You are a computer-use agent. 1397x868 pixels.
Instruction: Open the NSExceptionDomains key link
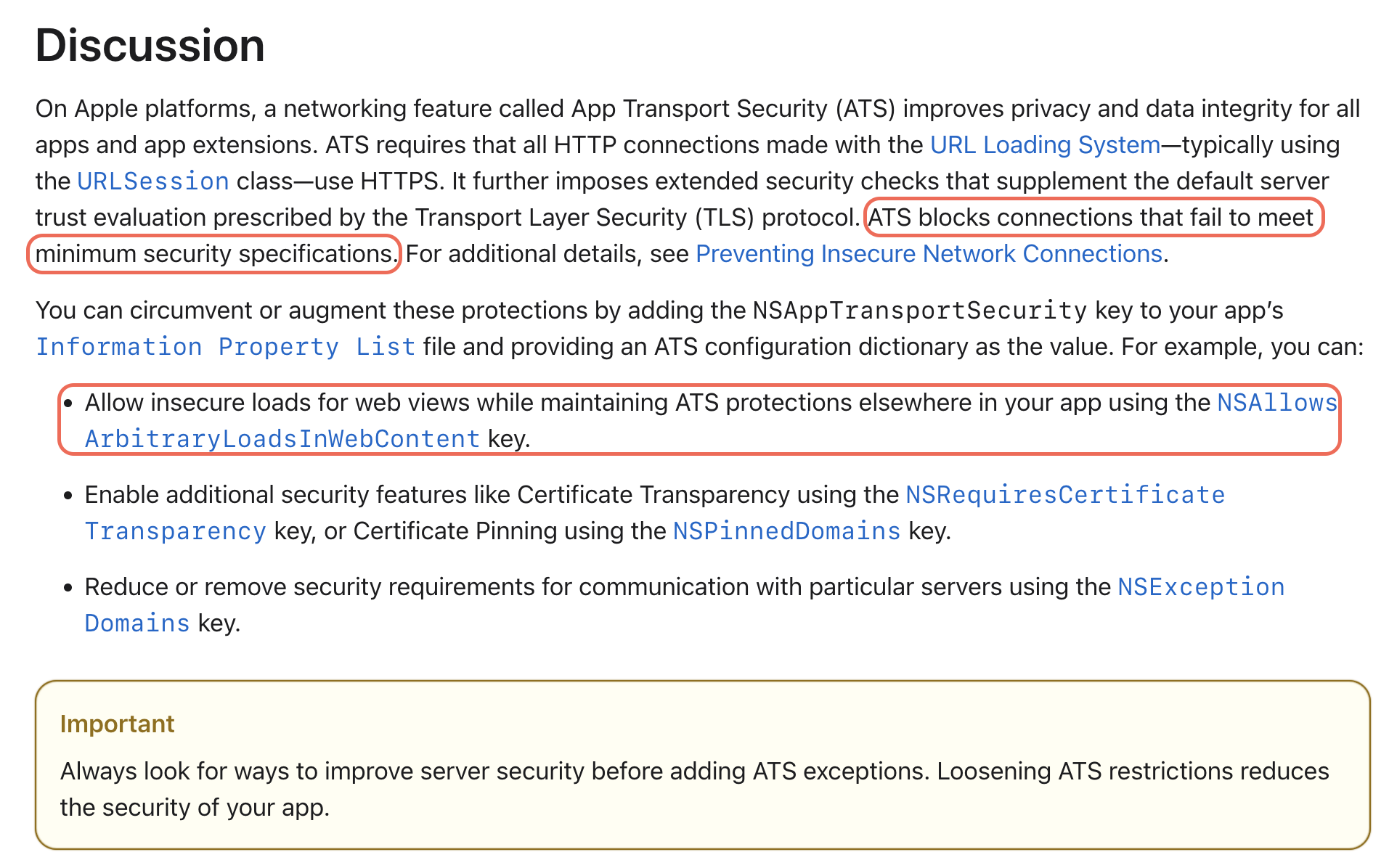[1200, 587]
